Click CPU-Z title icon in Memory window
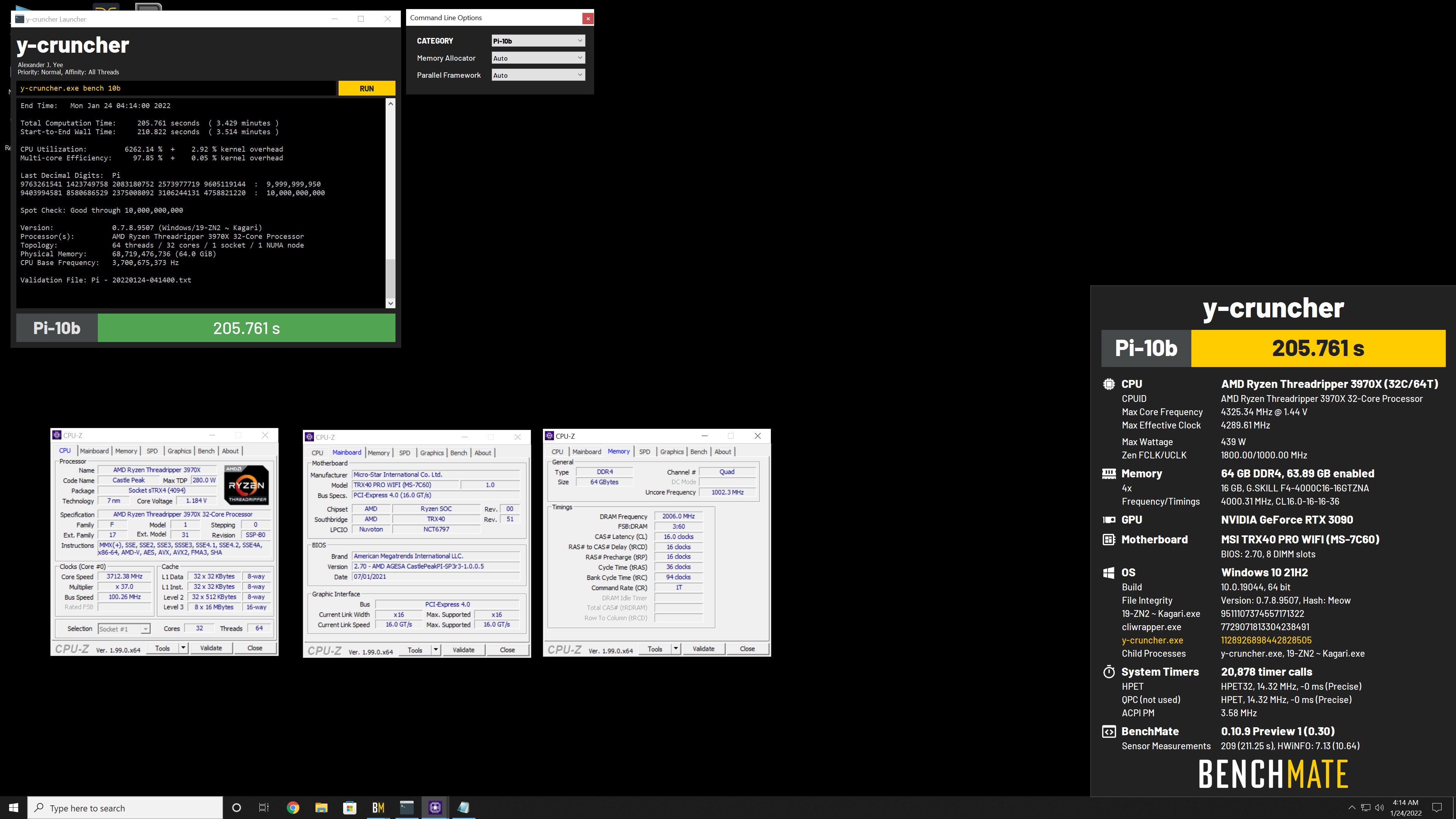Image resolution: width=1456 pixels, height=819 pixels. (x=549, y=436)
